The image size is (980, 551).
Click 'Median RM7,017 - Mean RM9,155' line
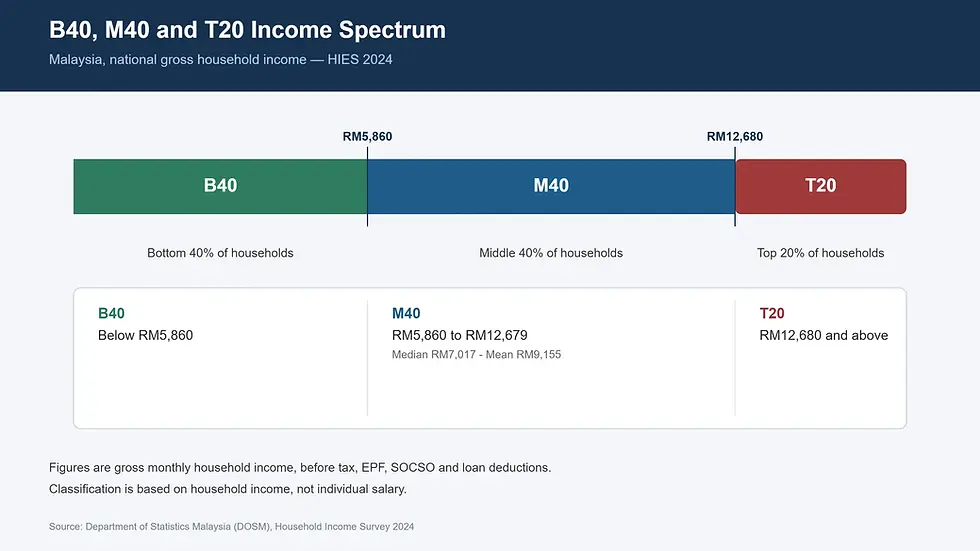click(476, 355)
